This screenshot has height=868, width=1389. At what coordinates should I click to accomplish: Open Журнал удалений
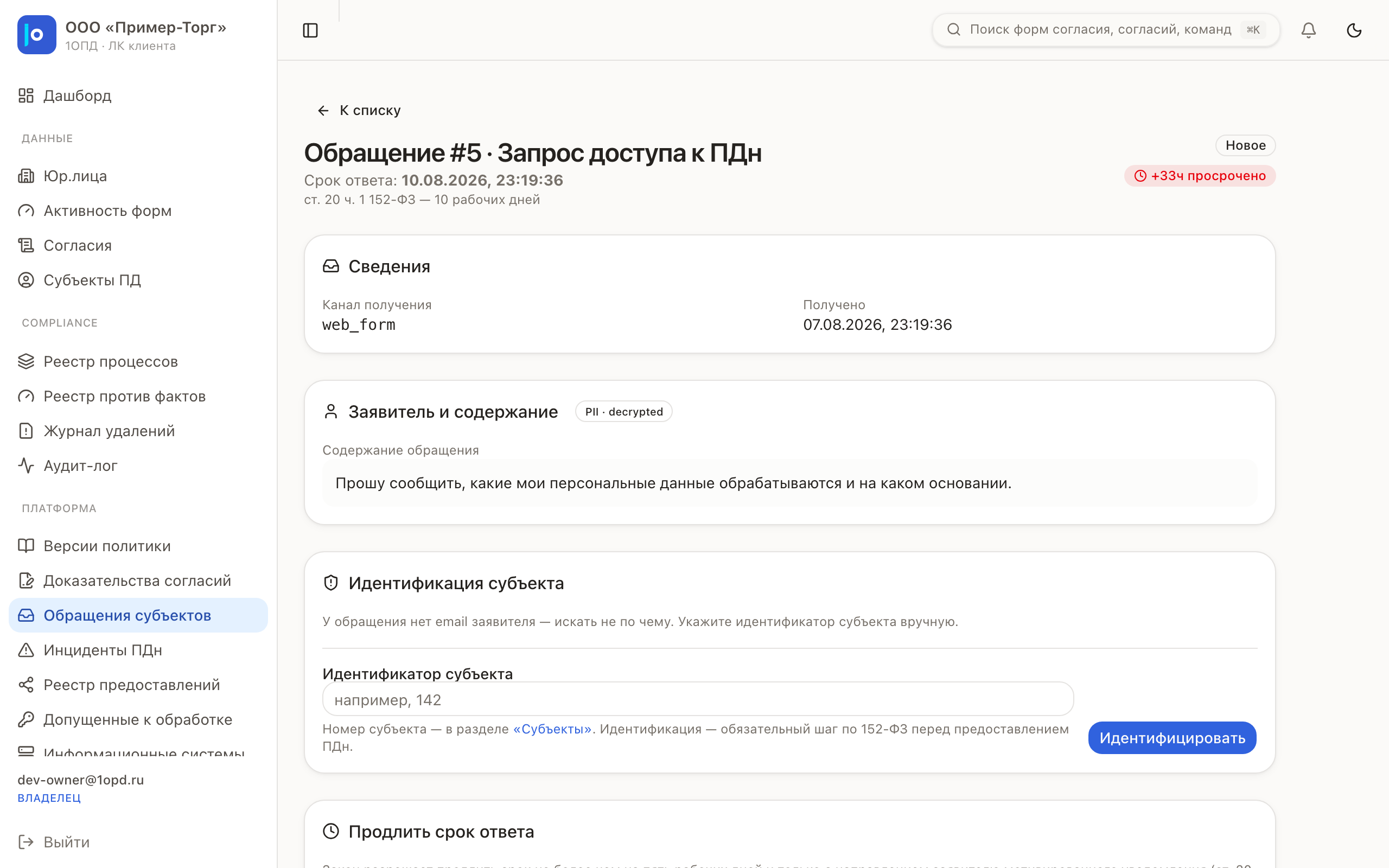point(138,431)
